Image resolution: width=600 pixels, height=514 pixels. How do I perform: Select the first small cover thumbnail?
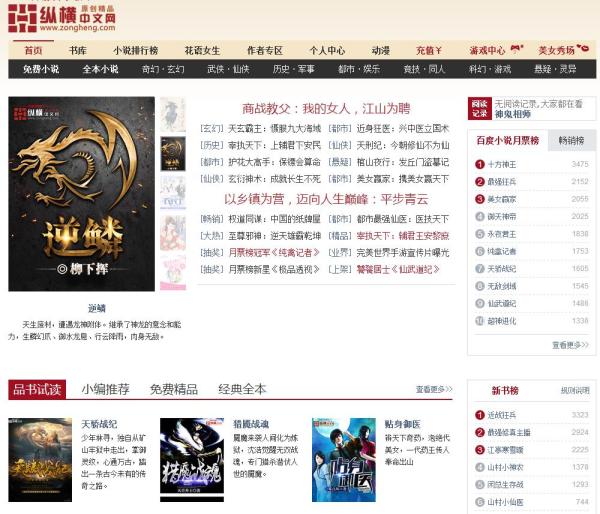tap(173, 114)
